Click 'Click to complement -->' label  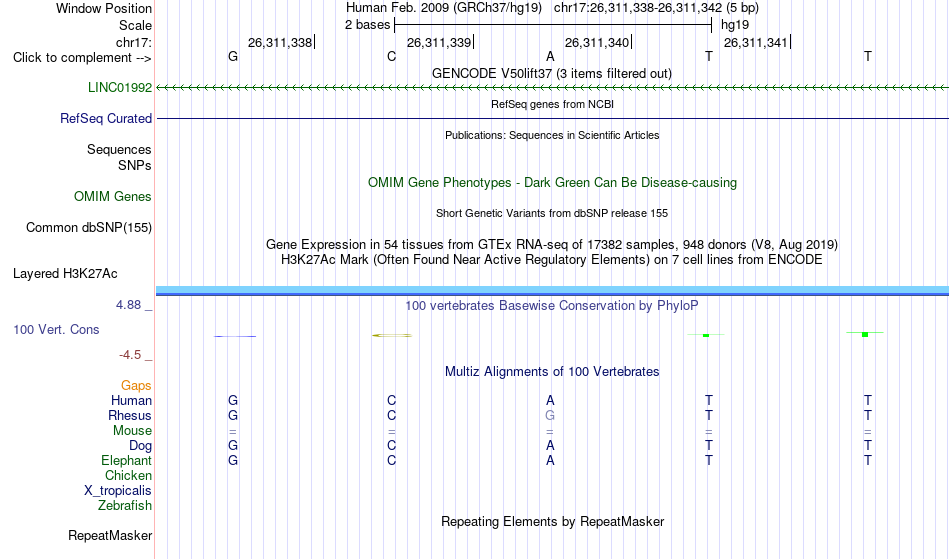[x=82, y=58]
